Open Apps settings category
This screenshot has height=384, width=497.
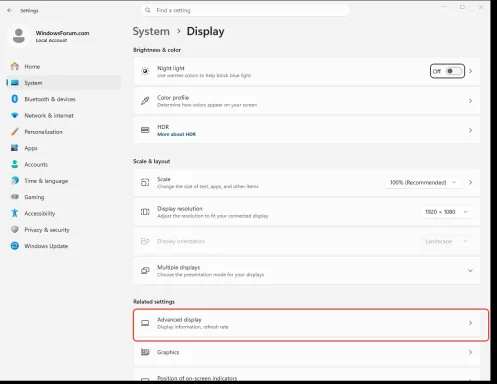tap(64, 148)
